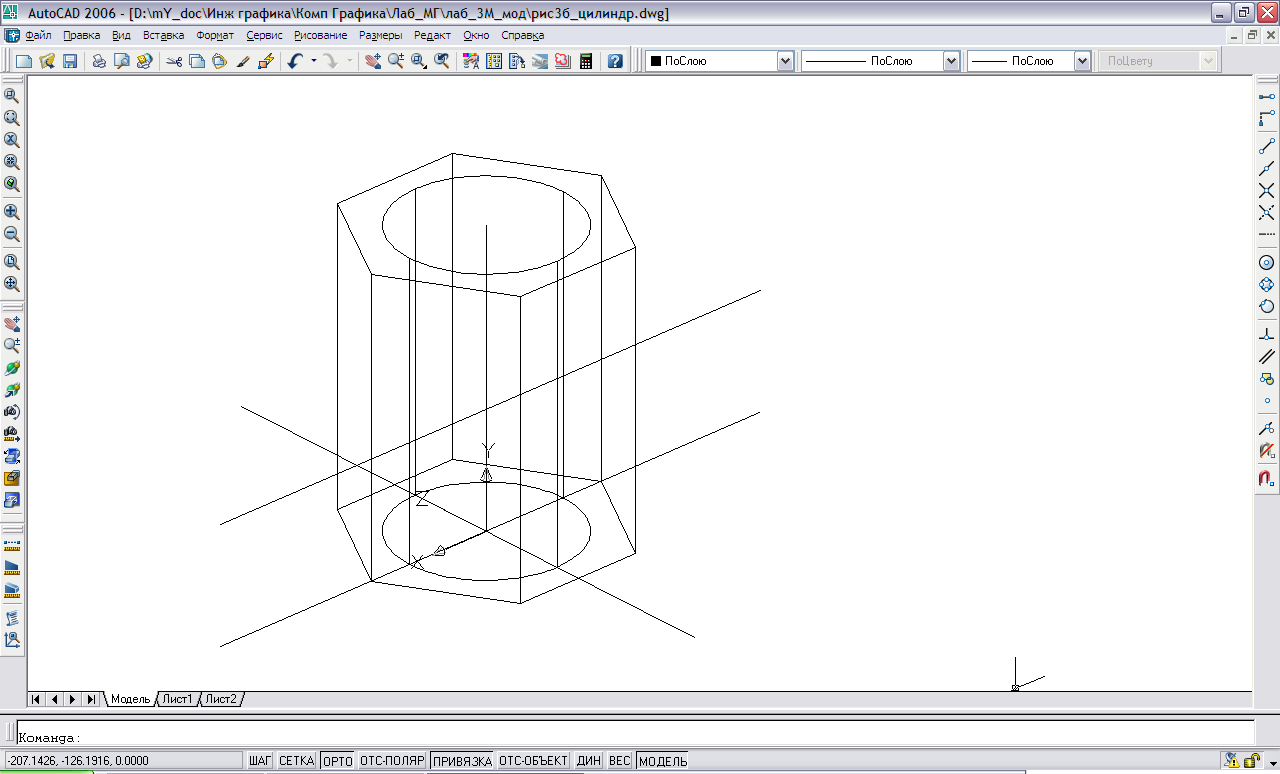Toggle ОРТО mode
Viewport: 1280px width, 774px height.
pyautogui.click(x=339, y=761)
